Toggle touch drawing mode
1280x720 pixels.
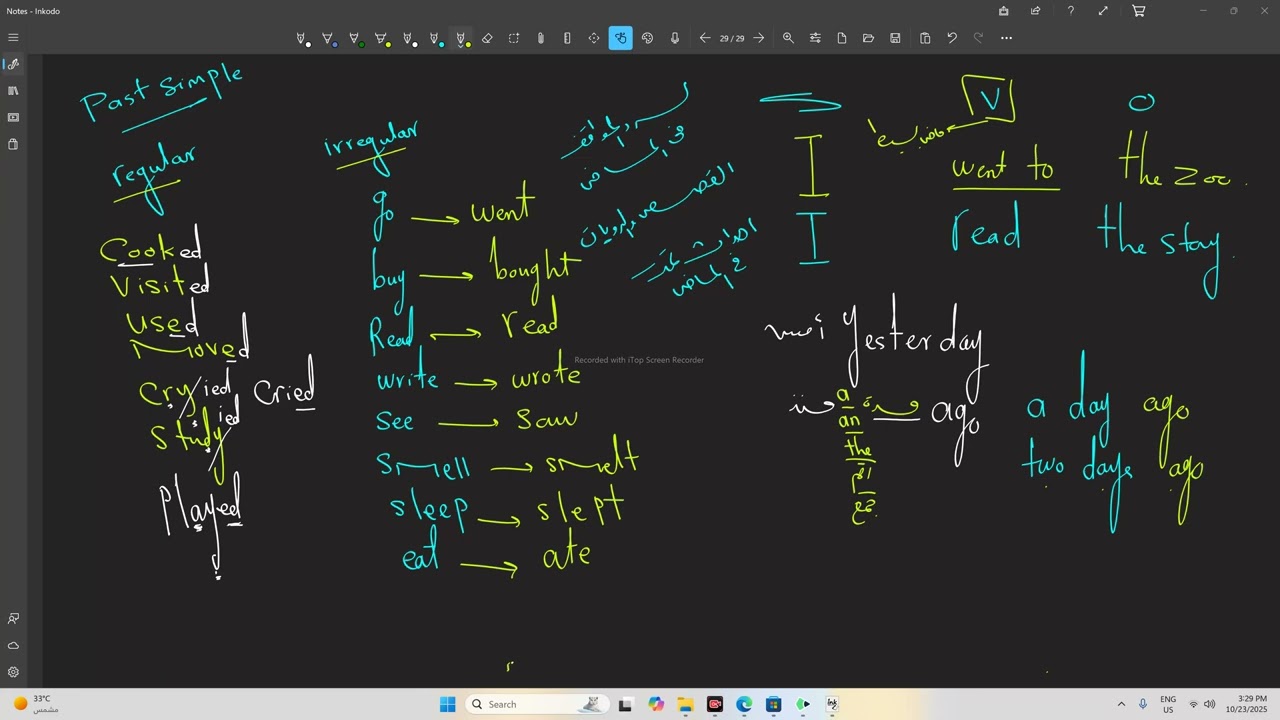(x=621, y=38)
